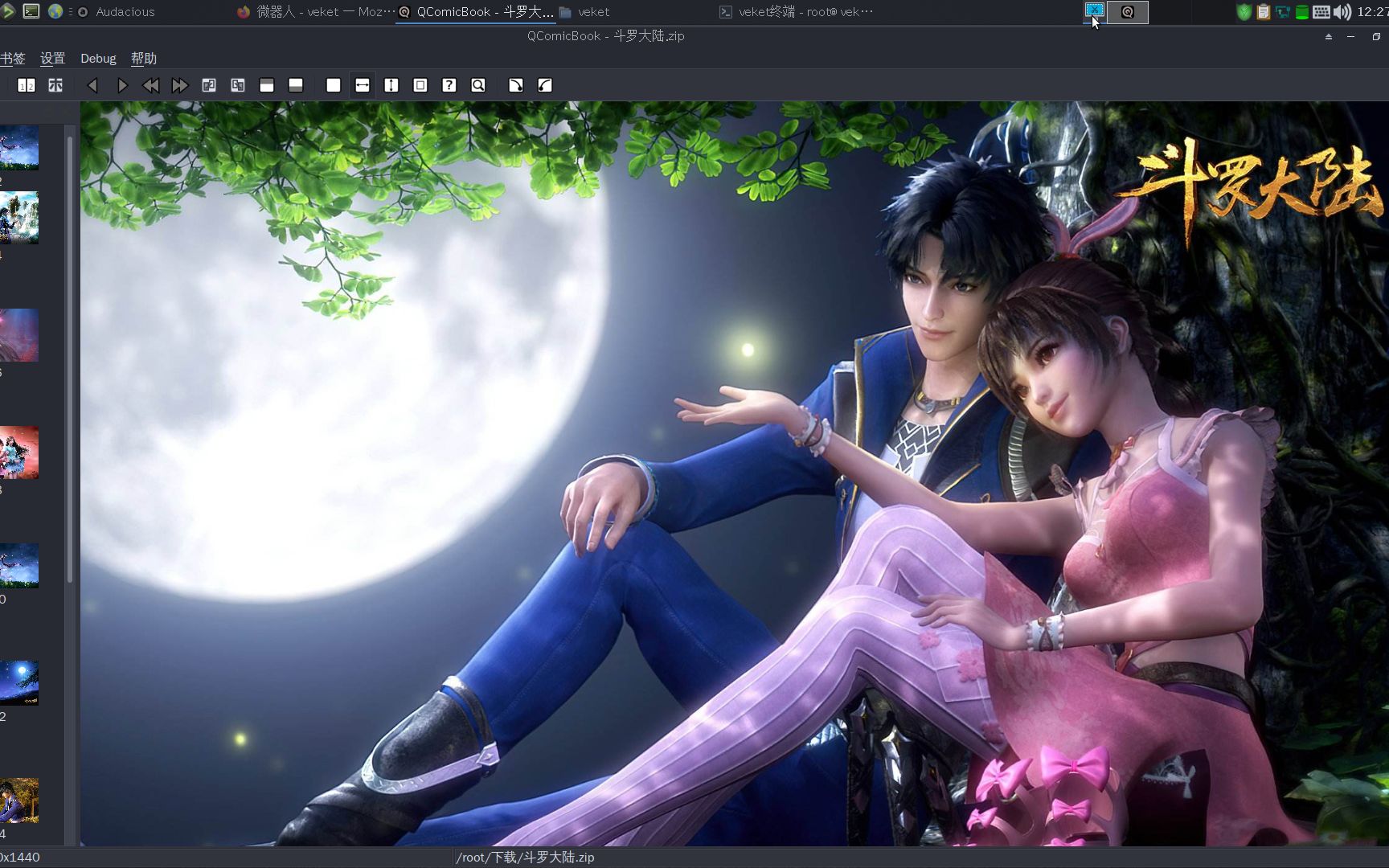Select the blue night sky thumbnail labeled 2
This screenshot has width=1389, height=868.
pyautogui.click(x=19, y=683)
